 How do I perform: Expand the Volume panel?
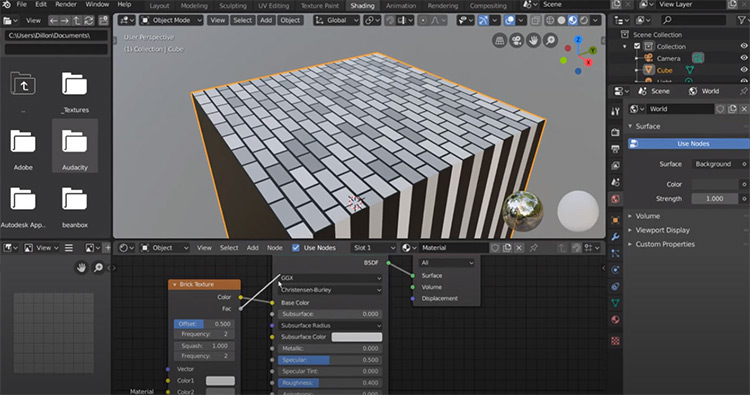pyautogui.click(x=630, y=216)
